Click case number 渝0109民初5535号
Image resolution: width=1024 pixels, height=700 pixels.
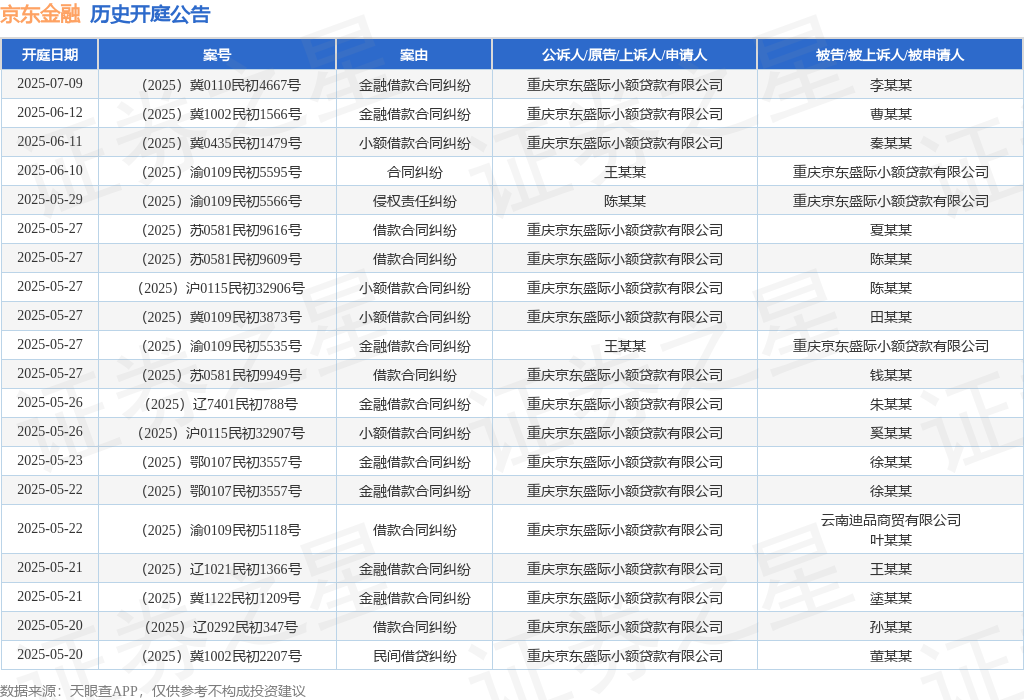pos(221,346)
